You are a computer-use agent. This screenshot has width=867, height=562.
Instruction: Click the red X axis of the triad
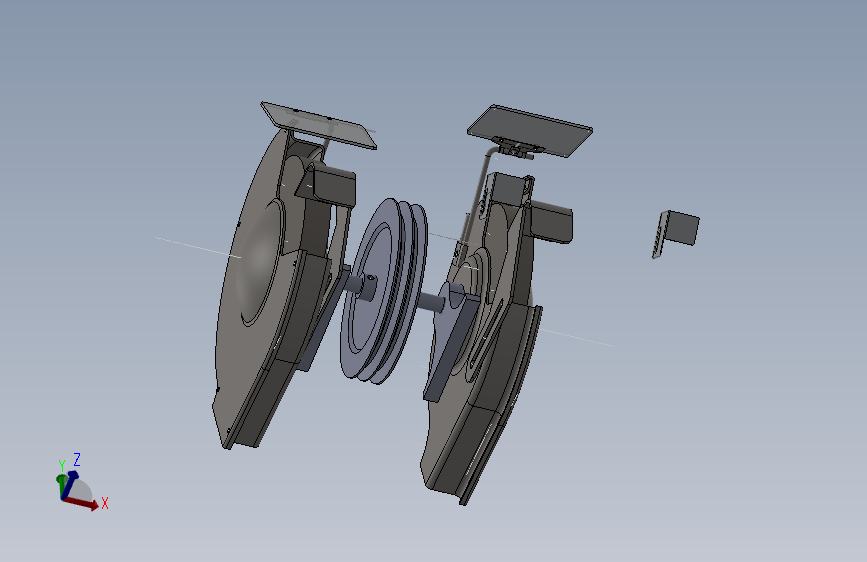[x=83, y=503]
